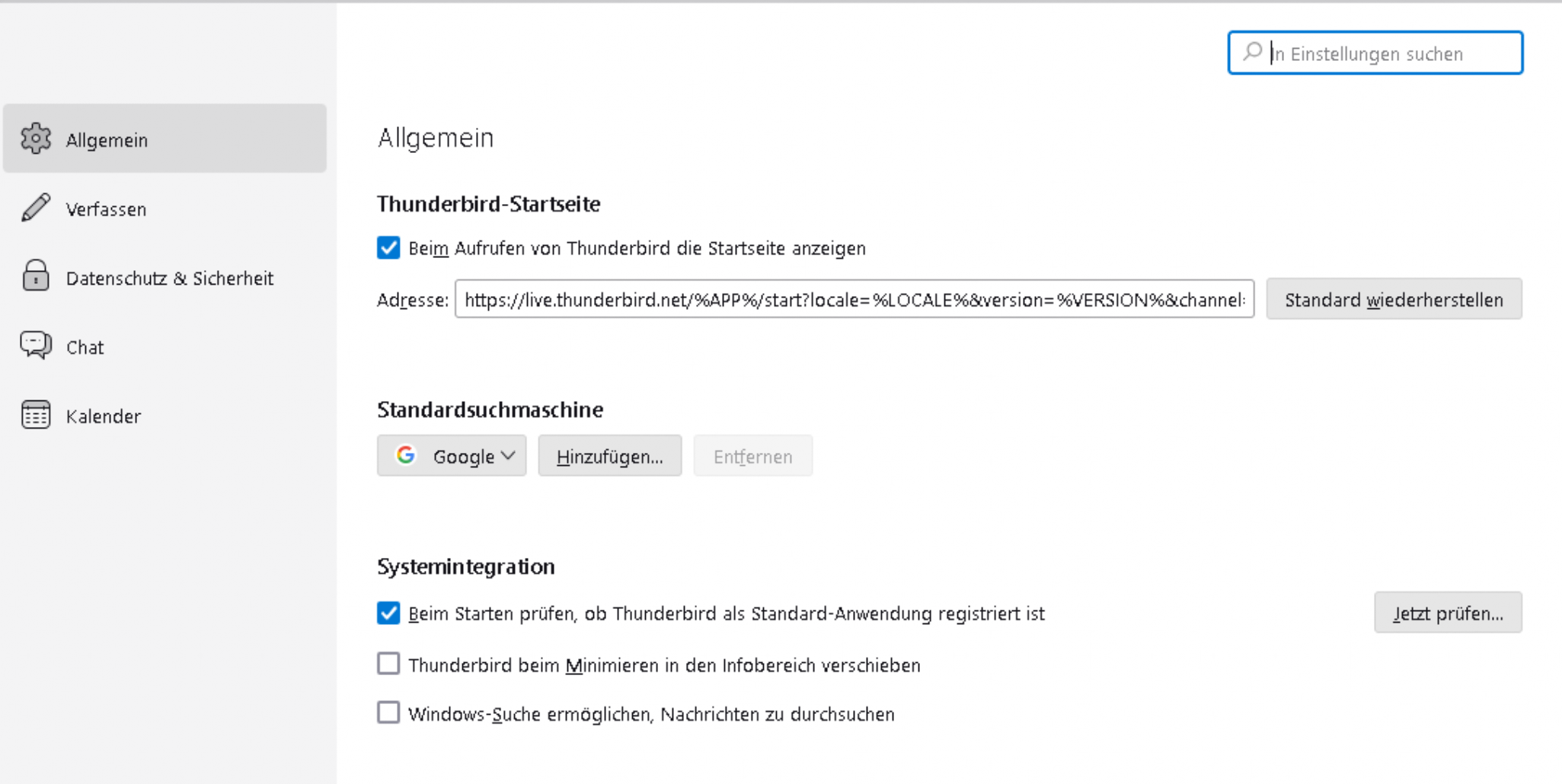The image size is (1562, 784).
Task: Expand the Standardsuchmaschine dropdown arrow
Action: [509, 456]
